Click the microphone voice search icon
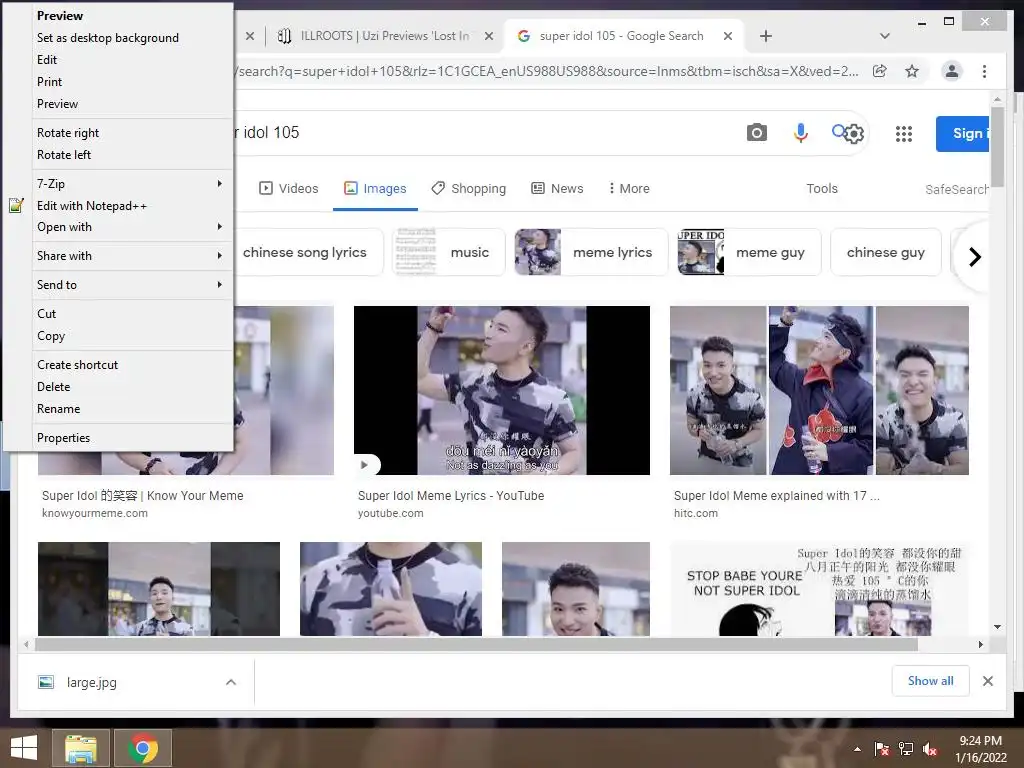The image size is (1024, 768). [x=800, y=133]
